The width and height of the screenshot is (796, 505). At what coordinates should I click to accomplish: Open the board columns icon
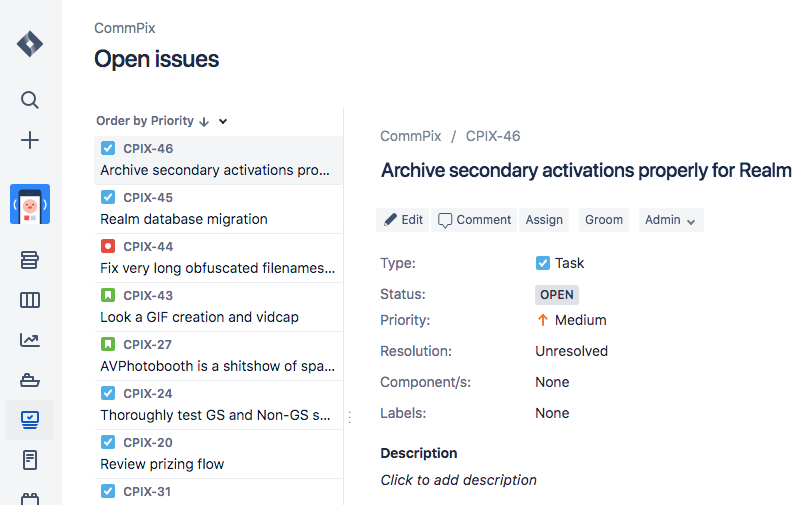pos(30,300)
